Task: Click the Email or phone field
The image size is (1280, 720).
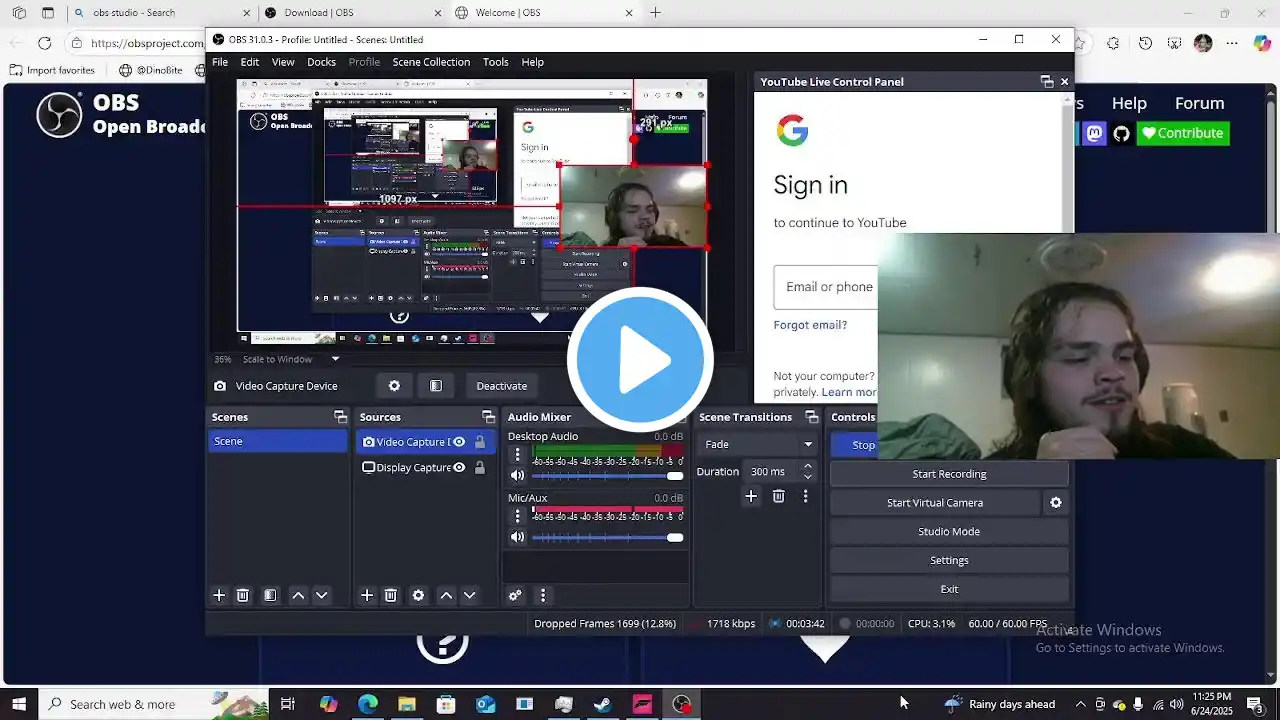Action: pyautogui.click(x=825, y=287)
